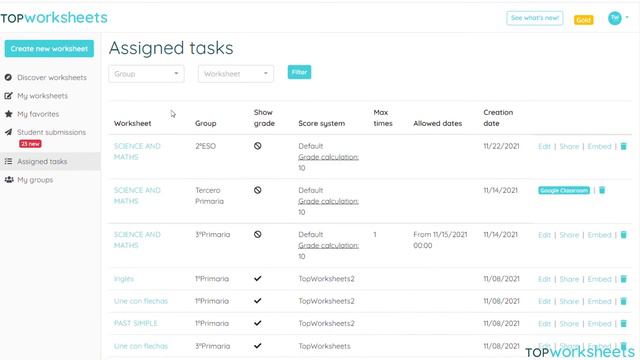Click the no-grade icon in 3ºPrimaria science row
Viewport: 640px width, 360px height.
coord(258,234)
